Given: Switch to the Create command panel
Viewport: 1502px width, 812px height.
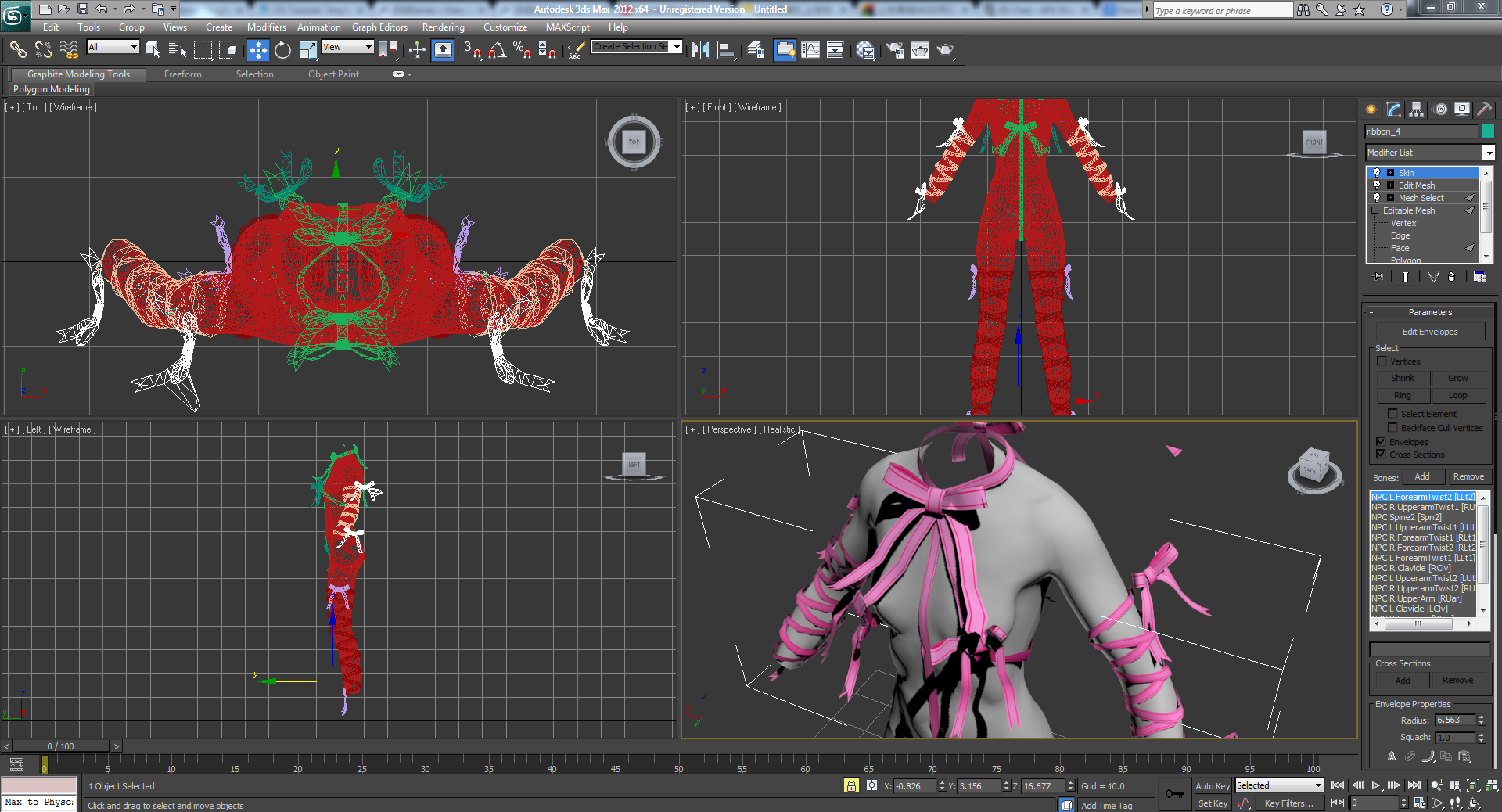Looking at the screenshot, I should click(x=1371, y=110).
